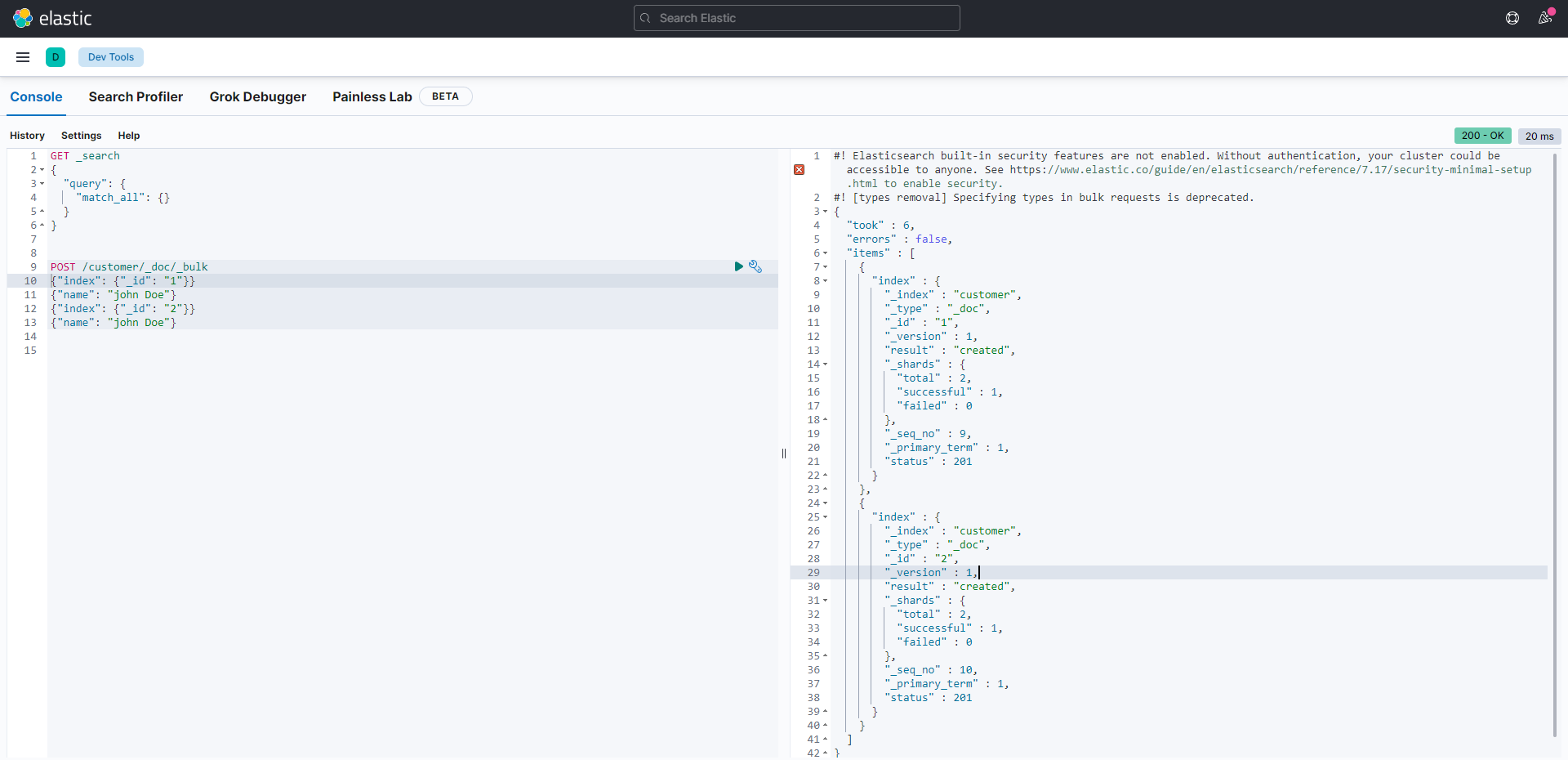Collapse output line 25 index fold arrow
The width and height of the screenshot is (1568, 760).
pyautogui.click(x=825, y=517)
